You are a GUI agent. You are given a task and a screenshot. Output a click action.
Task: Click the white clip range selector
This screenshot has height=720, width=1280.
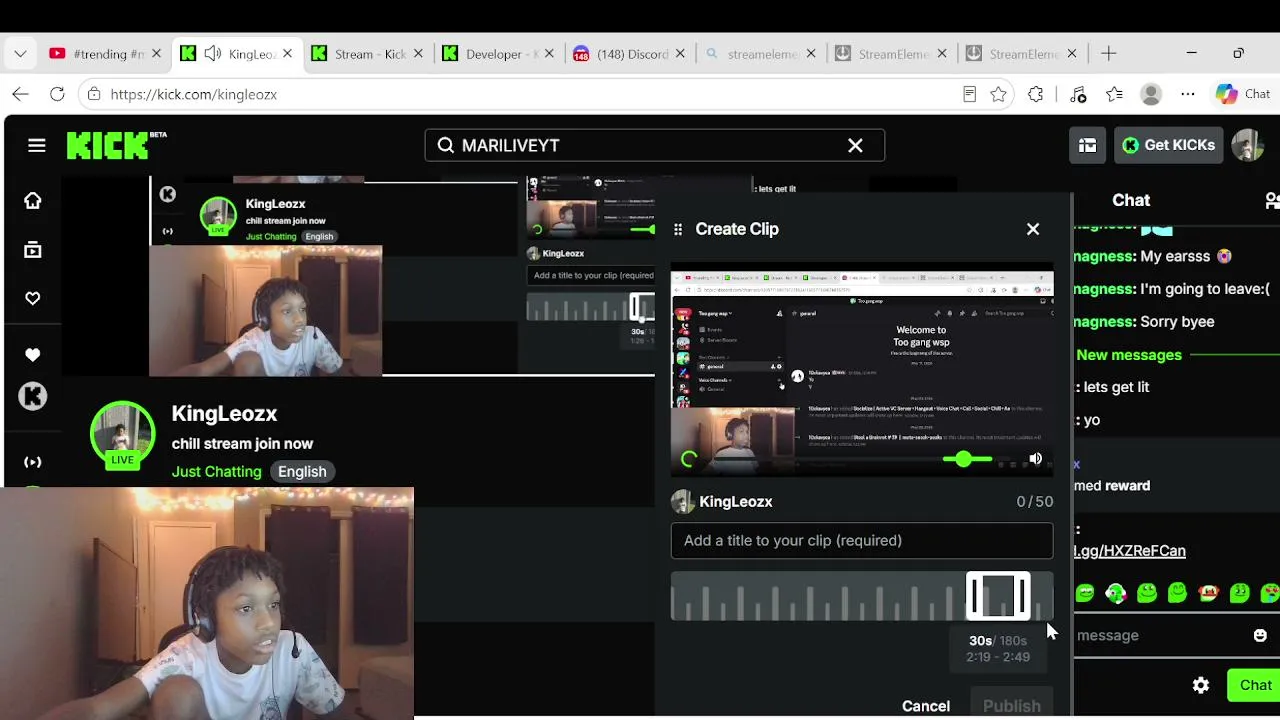(998, 596)
